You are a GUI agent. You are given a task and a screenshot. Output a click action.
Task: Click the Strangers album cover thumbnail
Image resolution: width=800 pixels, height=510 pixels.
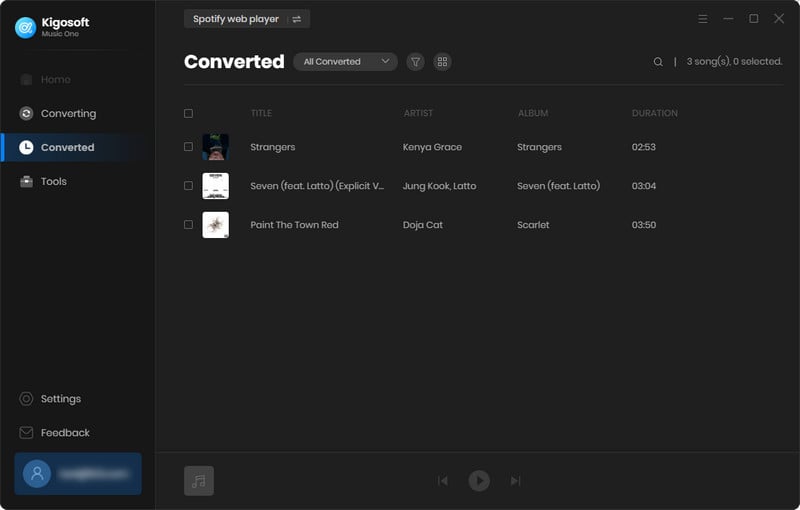216,147
